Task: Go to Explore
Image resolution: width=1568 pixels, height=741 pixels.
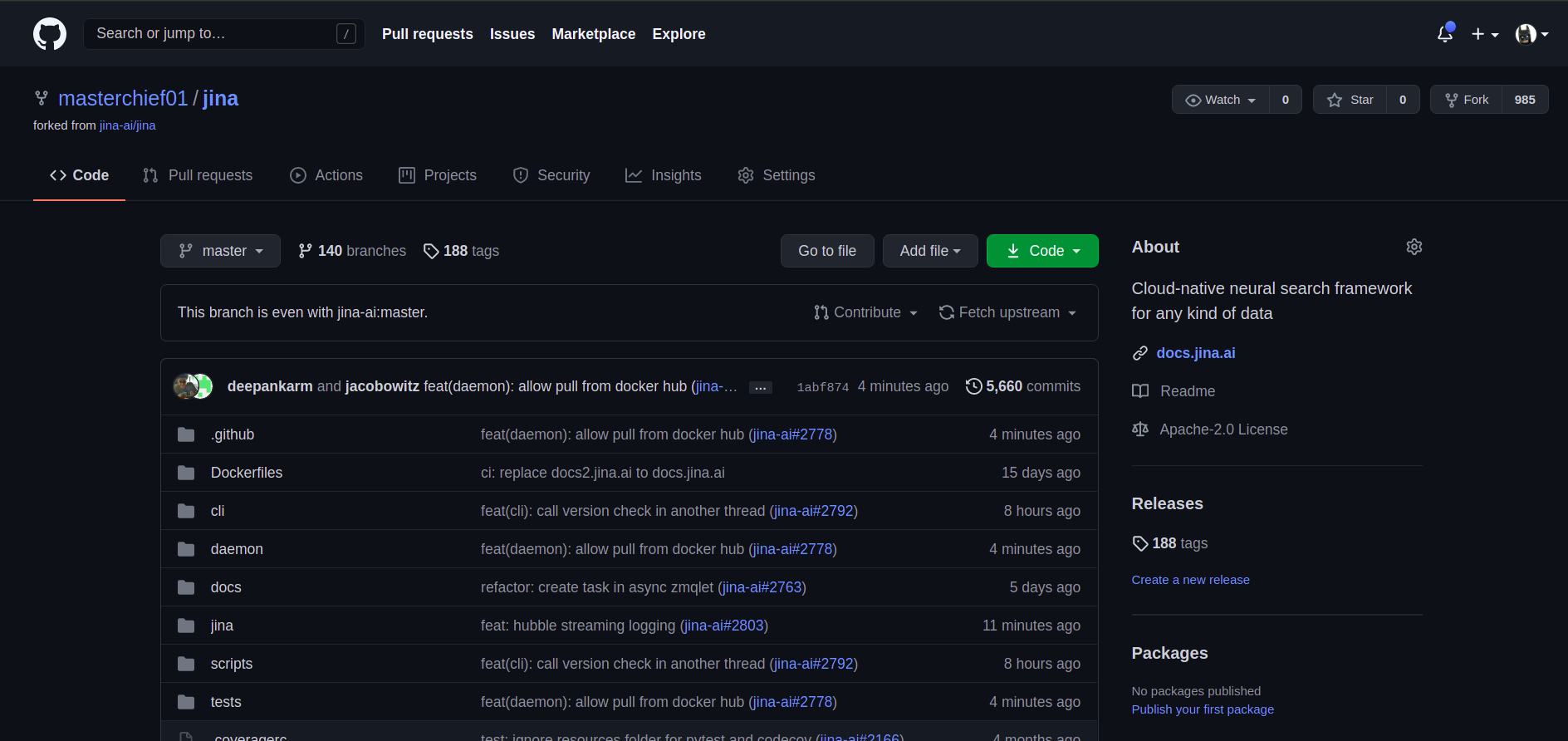Action: coord(679,34)
